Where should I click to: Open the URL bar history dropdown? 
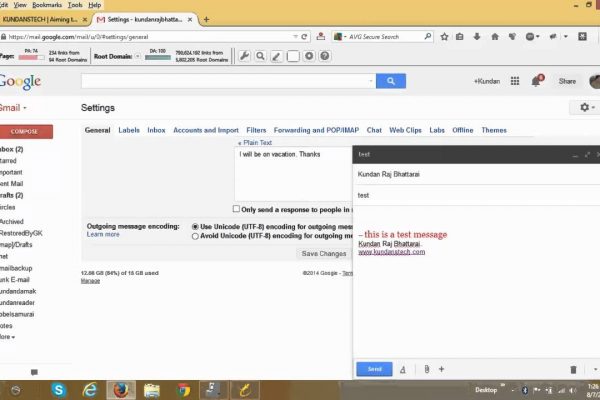click(x=295, y=37)
